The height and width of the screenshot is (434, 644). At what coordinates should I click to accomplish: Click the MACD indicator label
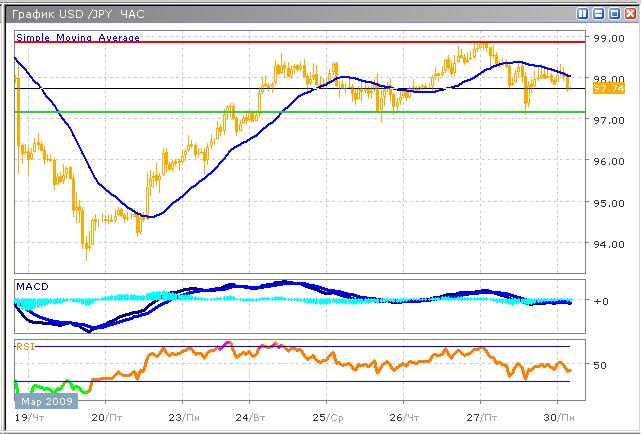[31, 286]
